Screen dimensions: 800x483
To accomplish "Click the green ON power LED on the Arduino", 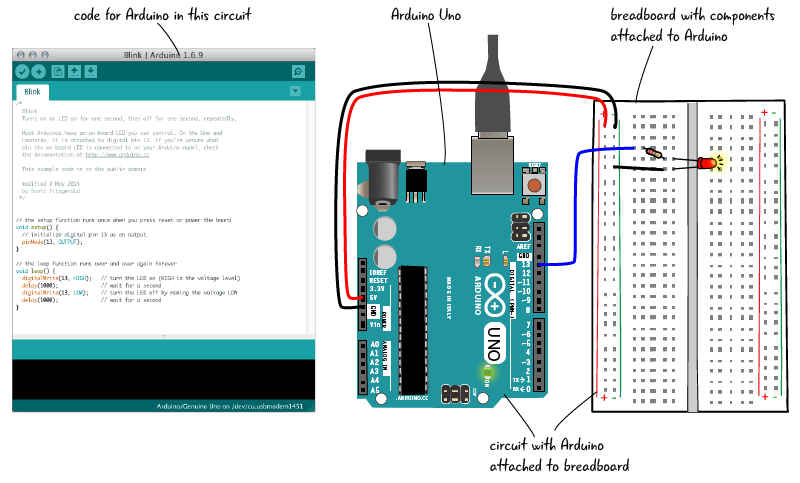I will pos(487,371).
